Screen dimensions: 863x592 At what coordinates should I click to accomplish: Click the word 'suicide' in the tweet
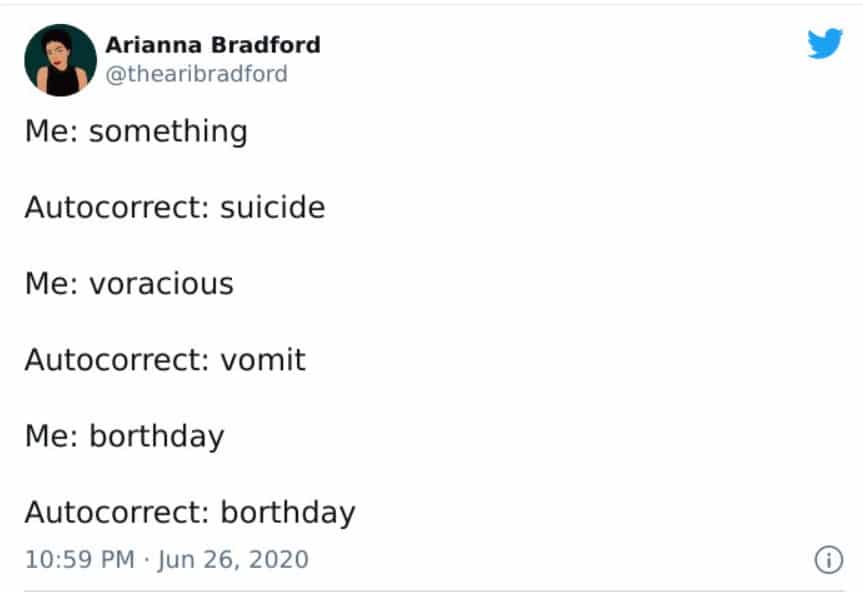coord(273,207)
